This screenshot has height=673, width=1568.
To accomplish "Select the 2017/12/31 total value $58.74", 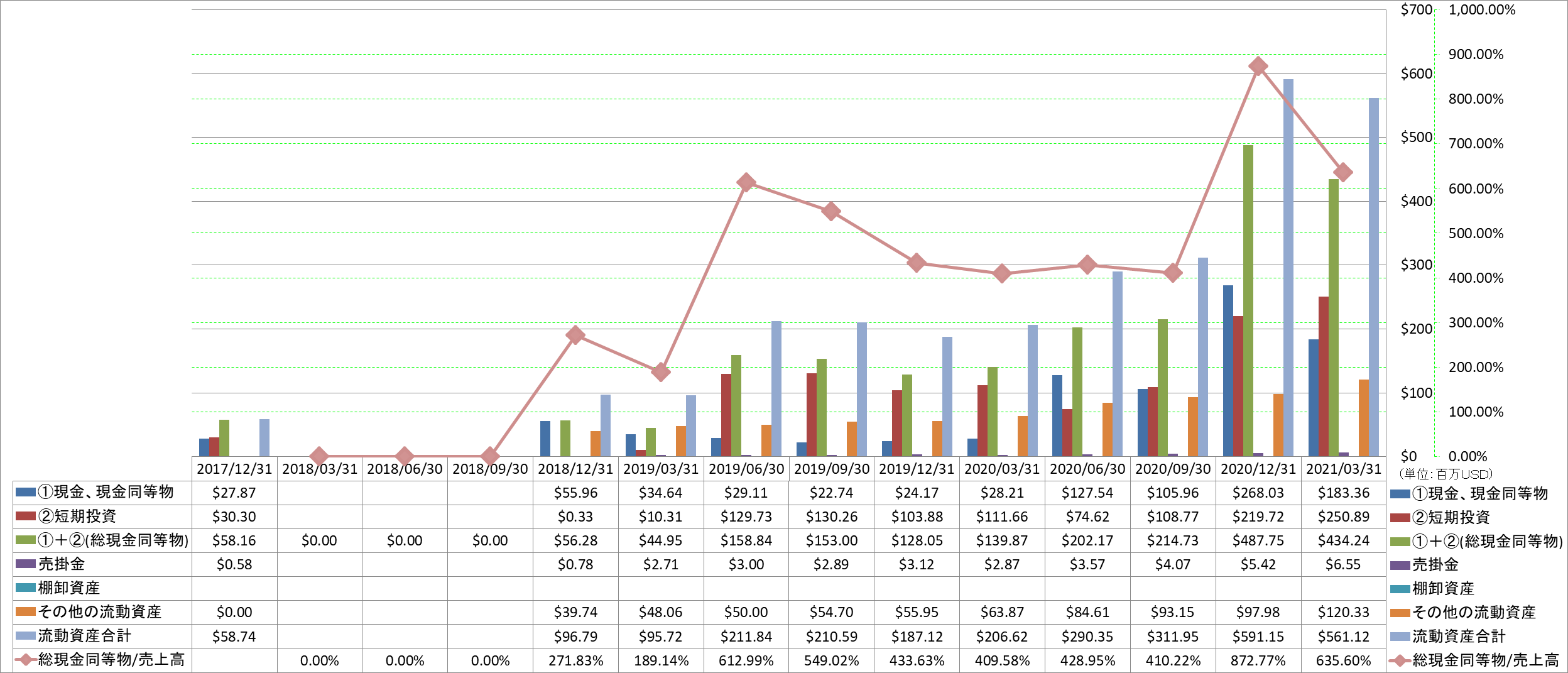I will (234, 637).
